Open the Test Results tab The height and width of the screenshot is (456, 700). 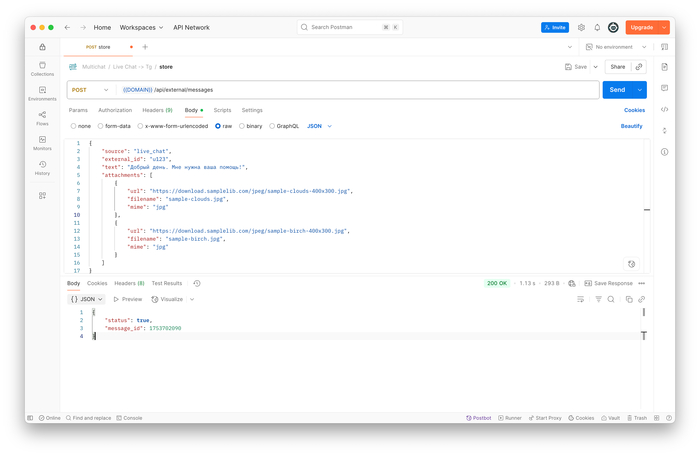click(x=166, y=283)
